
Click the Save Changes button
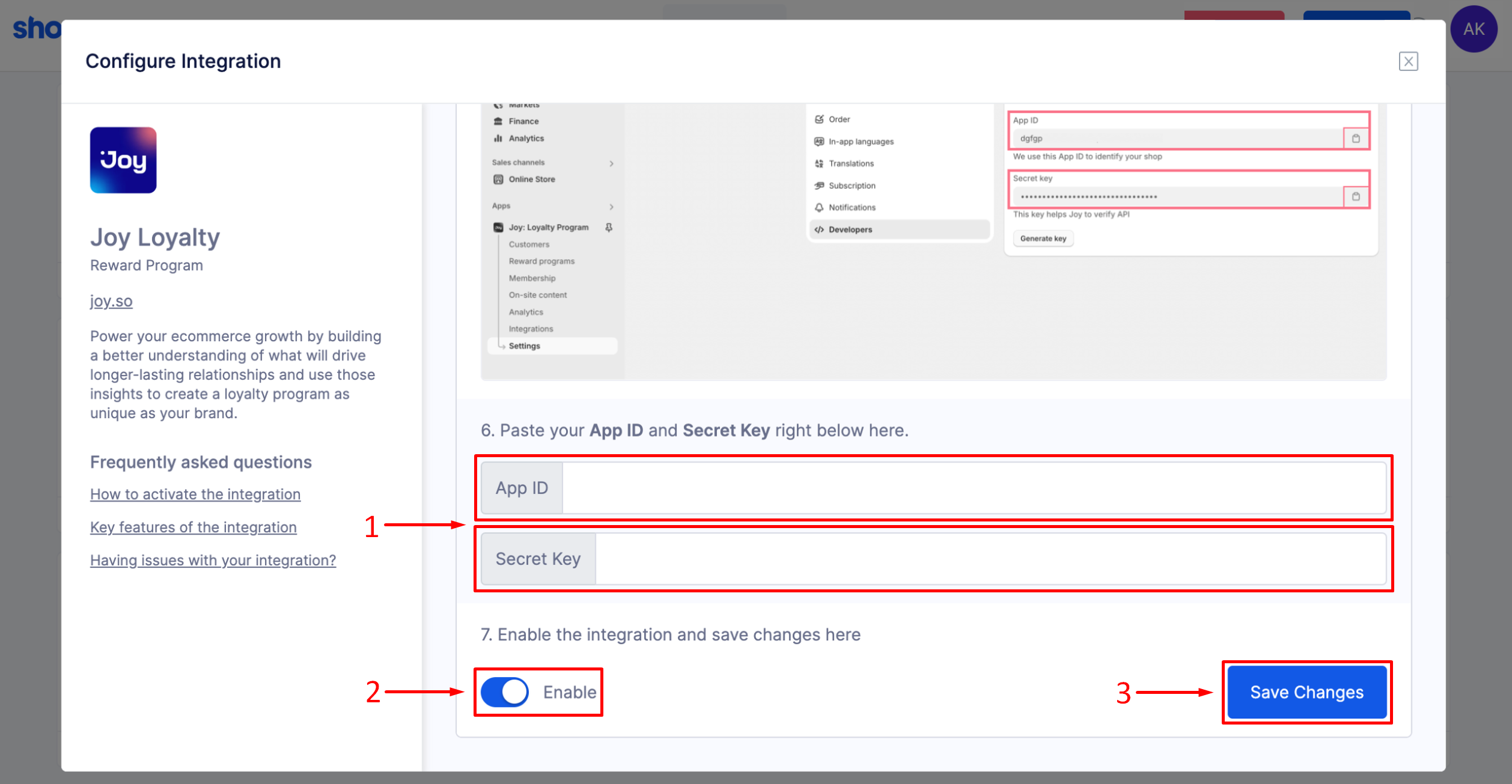tap(1306, 692)
